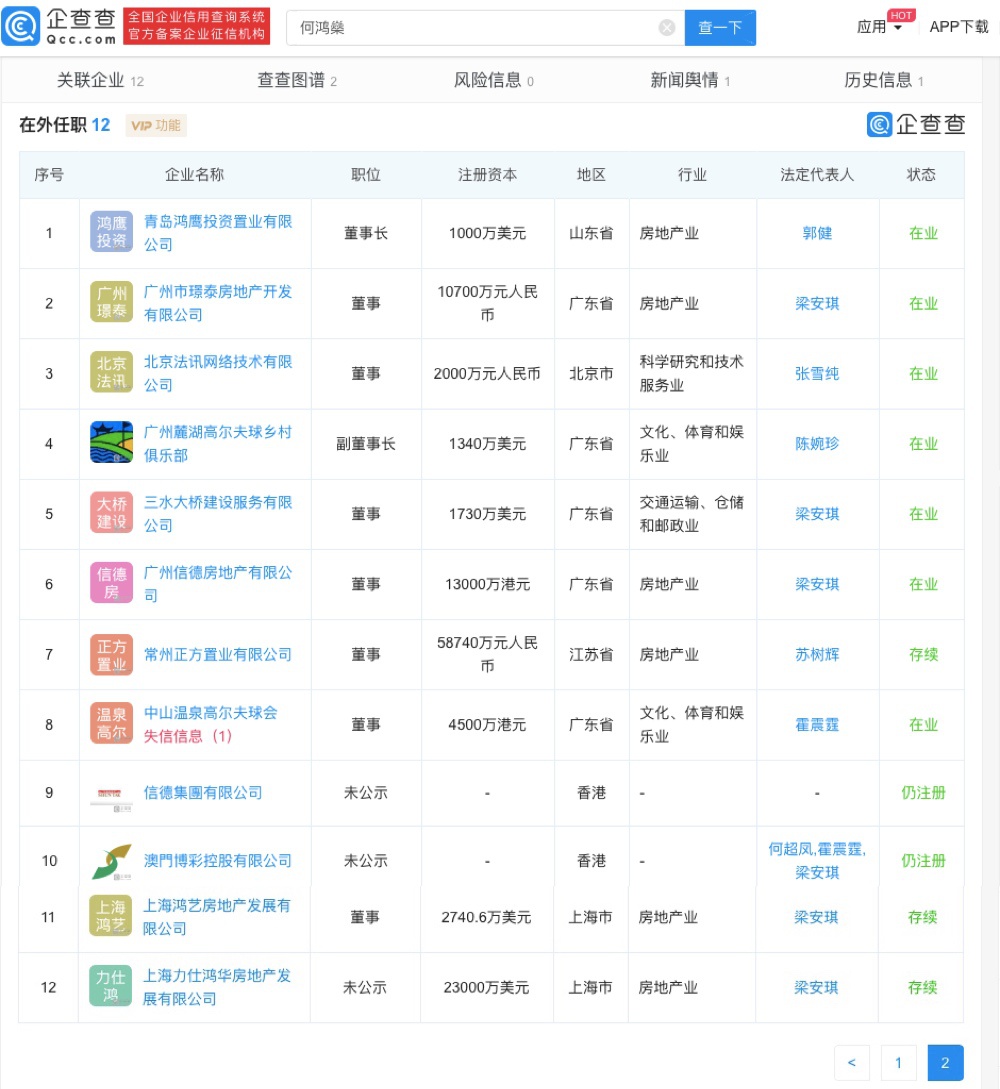Screen dimensions: 1000x1089
Task: Click the 上海鸿艺 company logo icon
Action: click(110, 916)
